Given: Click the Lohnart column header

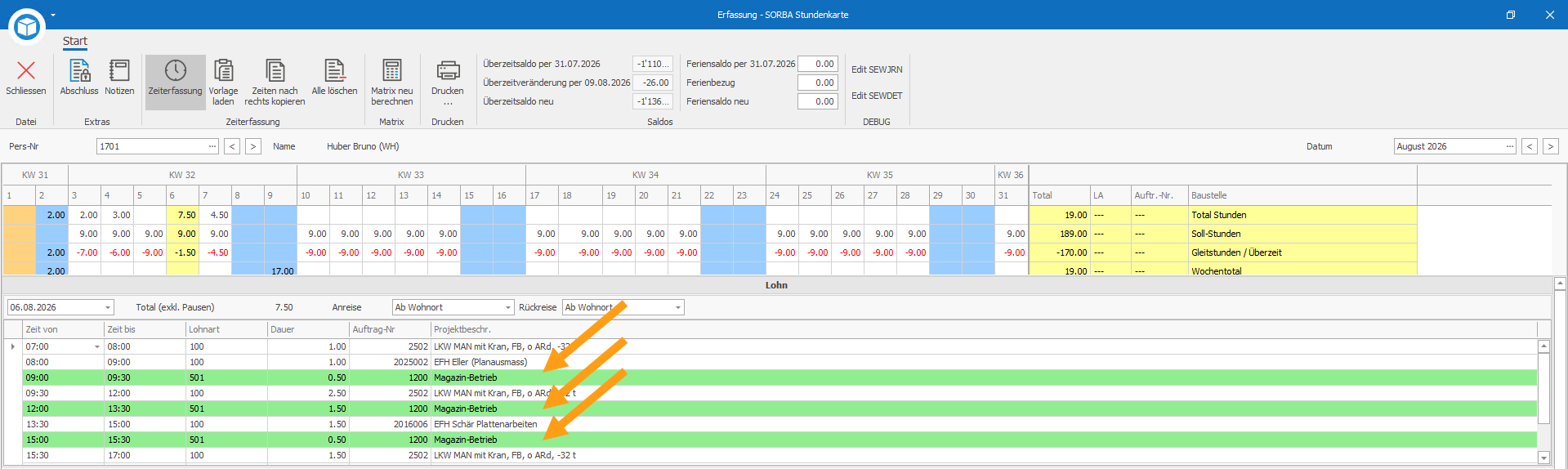Looking at the screenshot, I should (226, 329).
